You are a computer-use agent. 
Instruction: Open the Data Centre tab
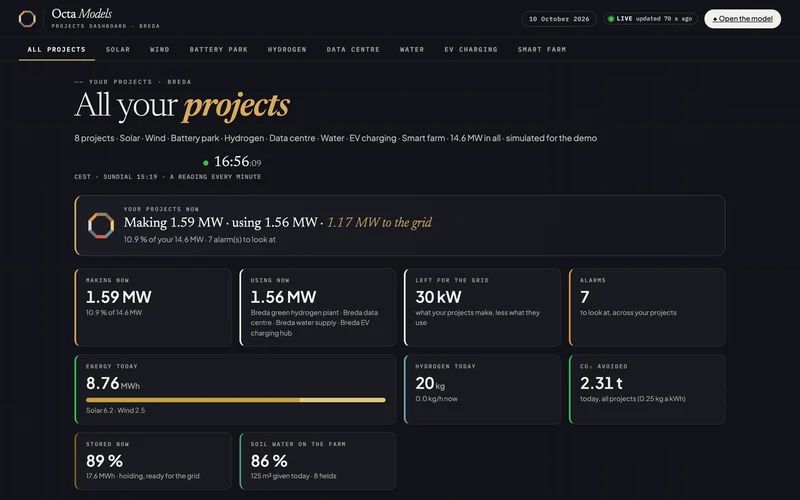click(353, 49)
